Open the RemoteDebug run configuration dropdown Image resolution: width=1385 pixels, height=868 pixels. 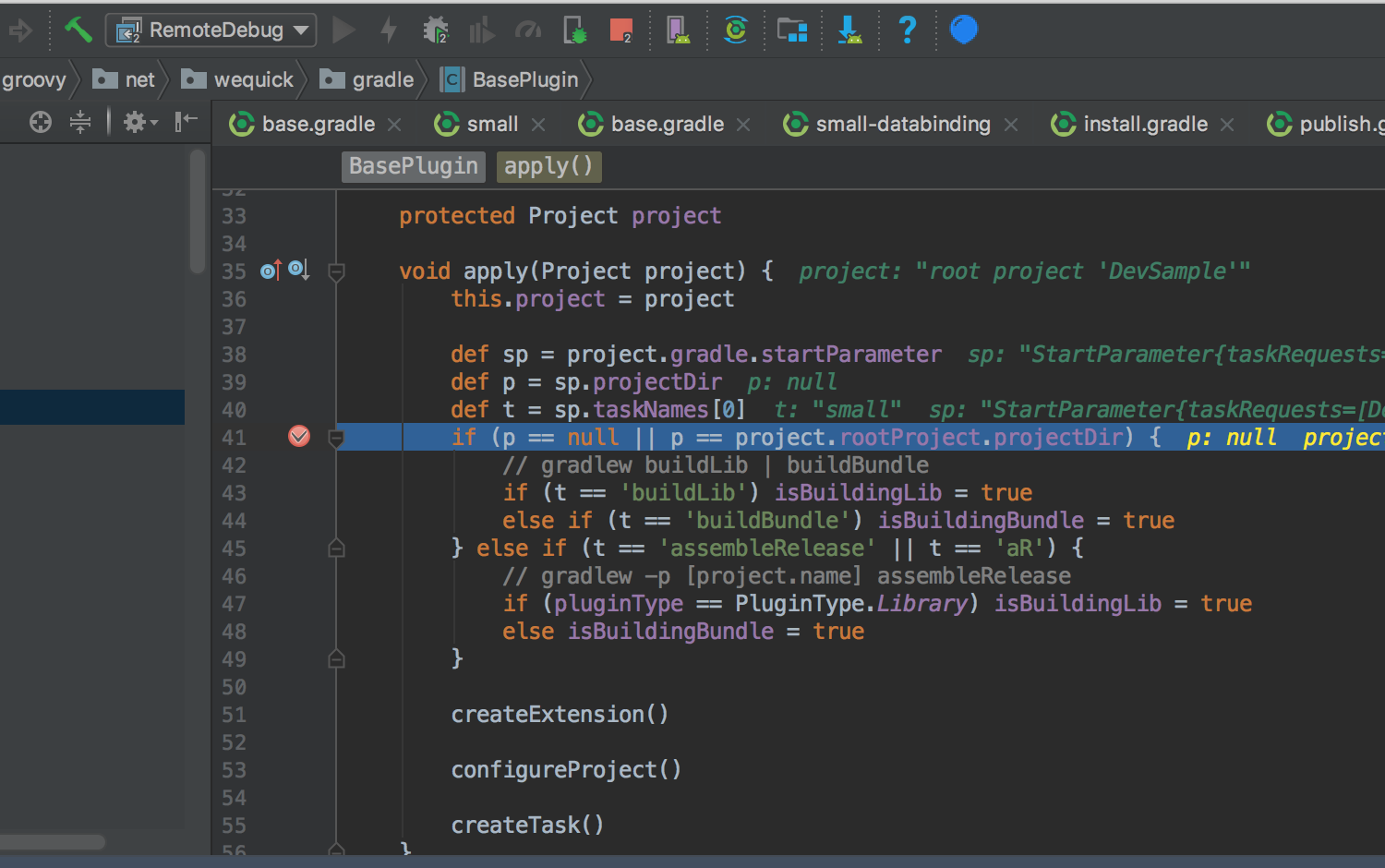211,30
